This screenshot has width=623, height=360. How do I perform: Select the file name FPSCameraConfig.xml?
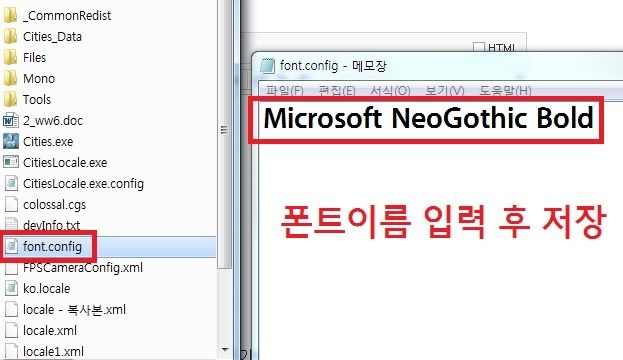83,268
